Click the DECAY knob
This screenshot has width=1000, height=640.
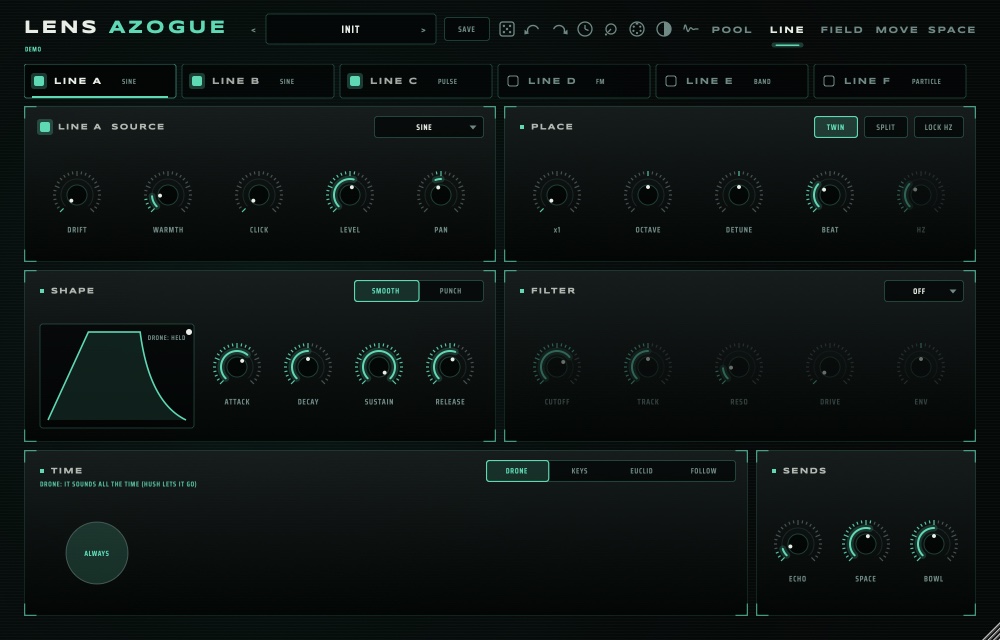click(308, 367)
